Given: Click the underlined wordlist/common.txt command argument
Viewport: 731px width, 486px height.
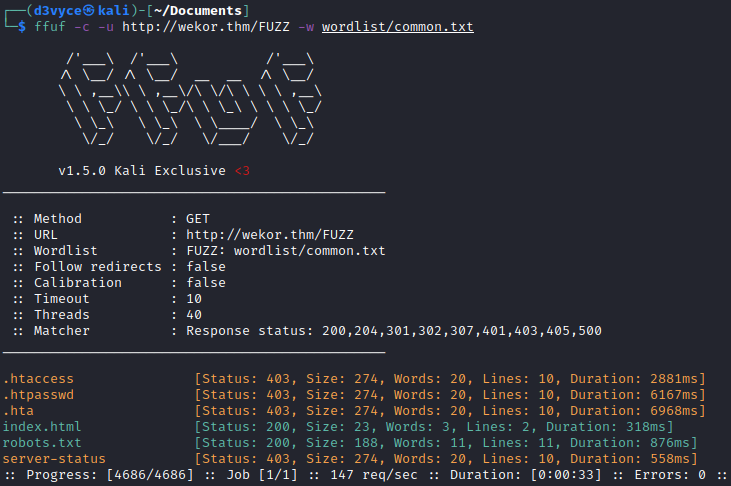Looking at the screenshot, I should pyautogui.click(x=397, y=26).
